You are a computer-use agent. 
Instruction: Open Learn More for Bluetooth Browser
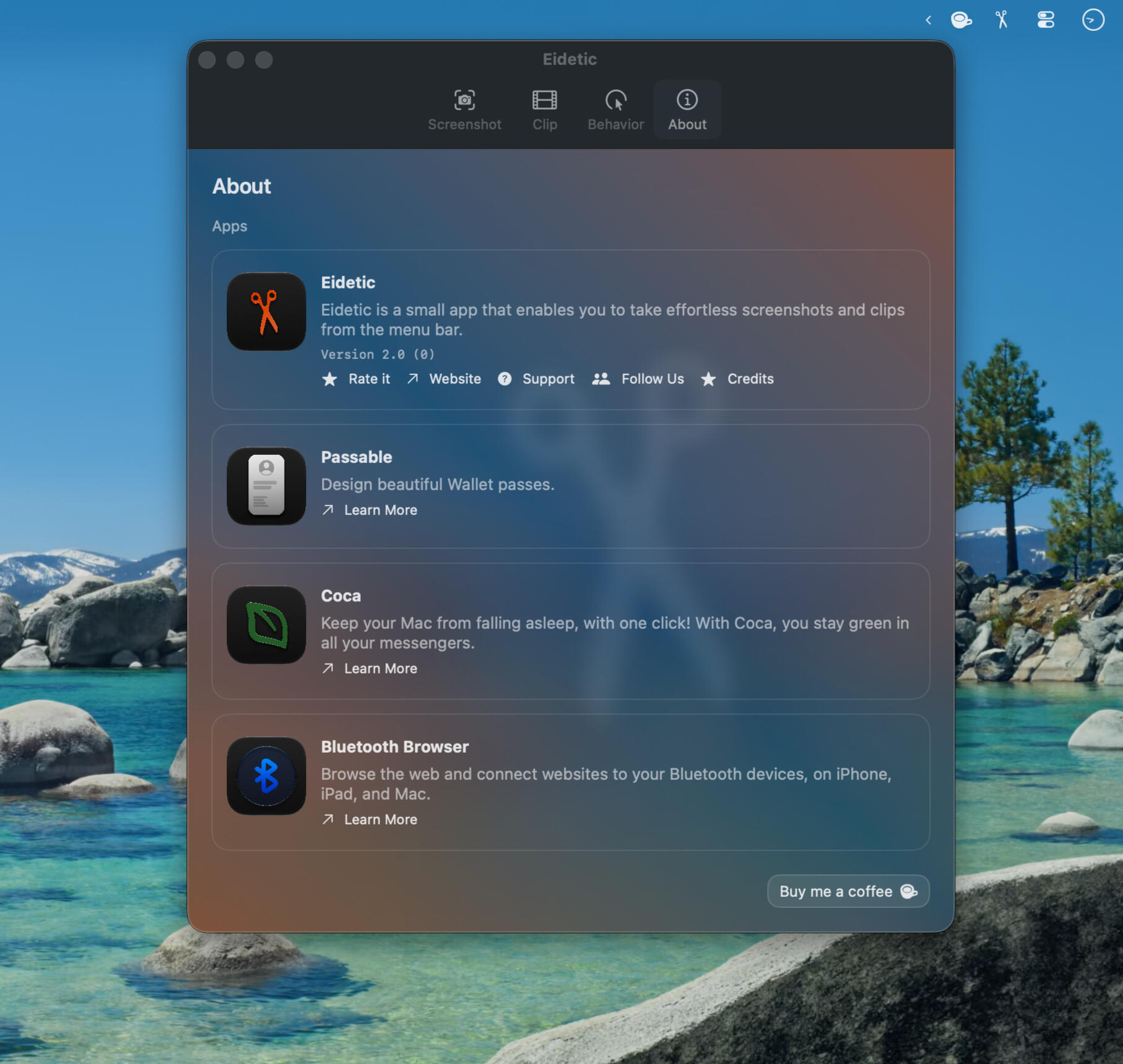(x=370, y=820)
